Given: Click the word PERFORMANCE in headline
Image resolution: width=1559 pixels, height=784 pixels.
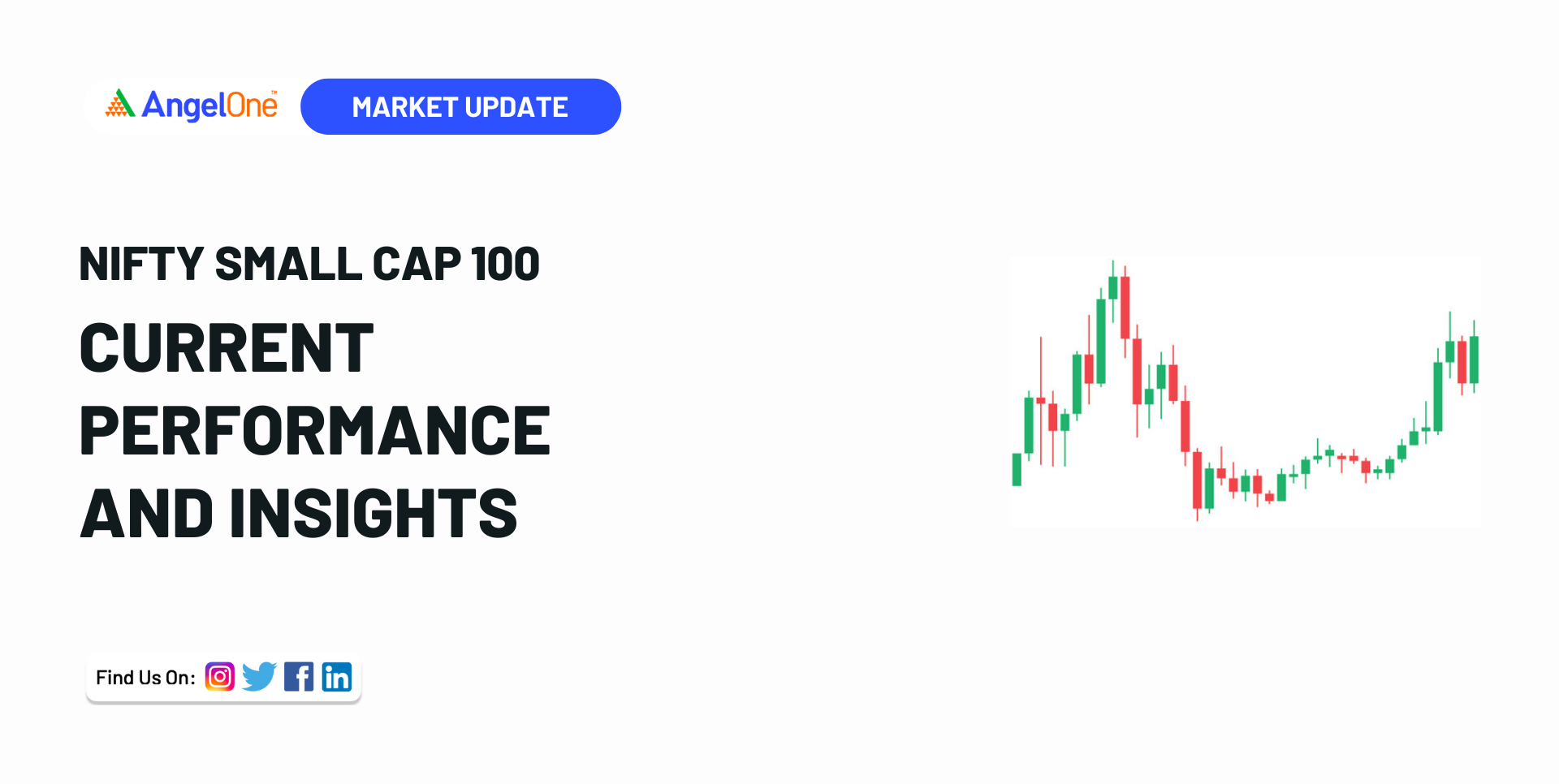Looking at the screenshot, I should [315, 431].
